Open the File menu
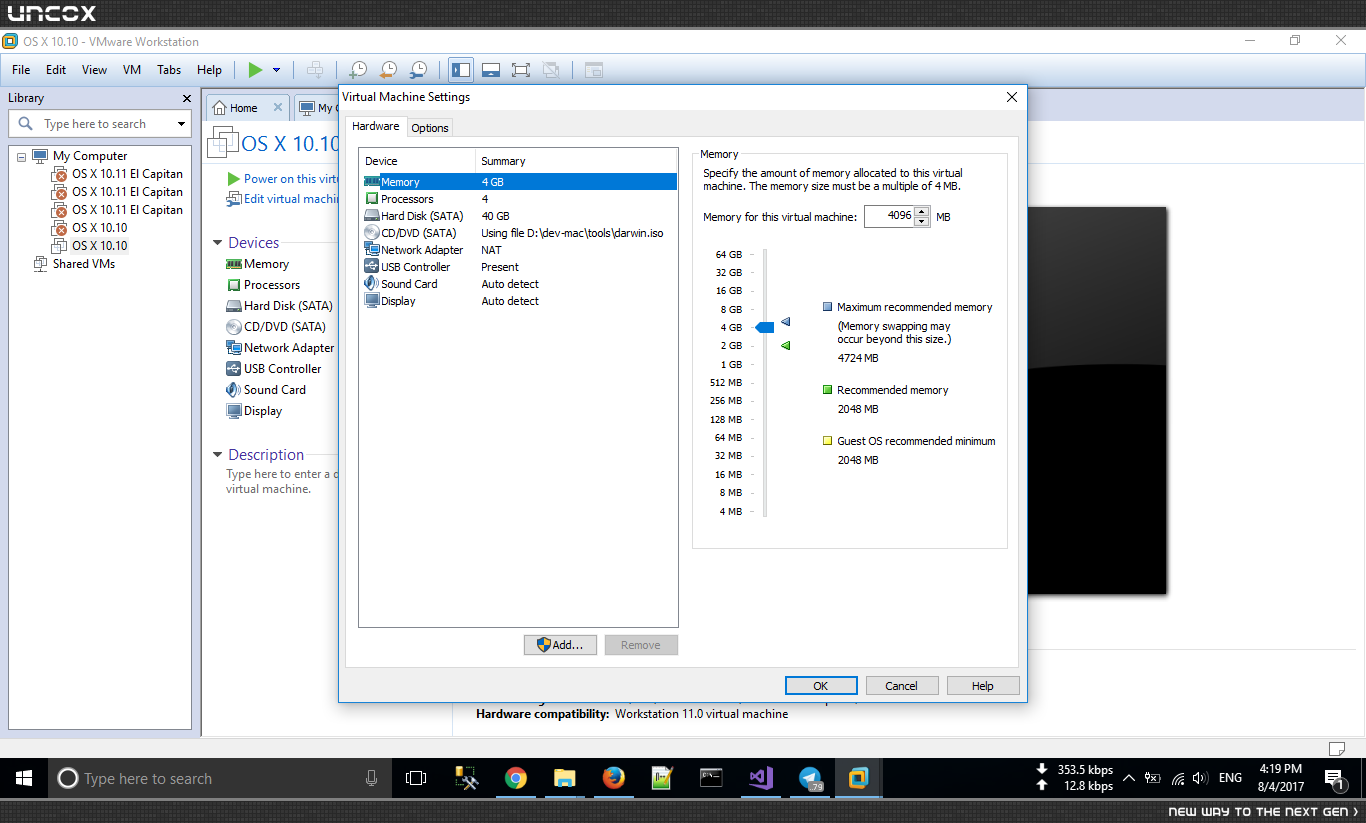The image size is (1366, 823). pyautogui.click(x=21, y=70)
